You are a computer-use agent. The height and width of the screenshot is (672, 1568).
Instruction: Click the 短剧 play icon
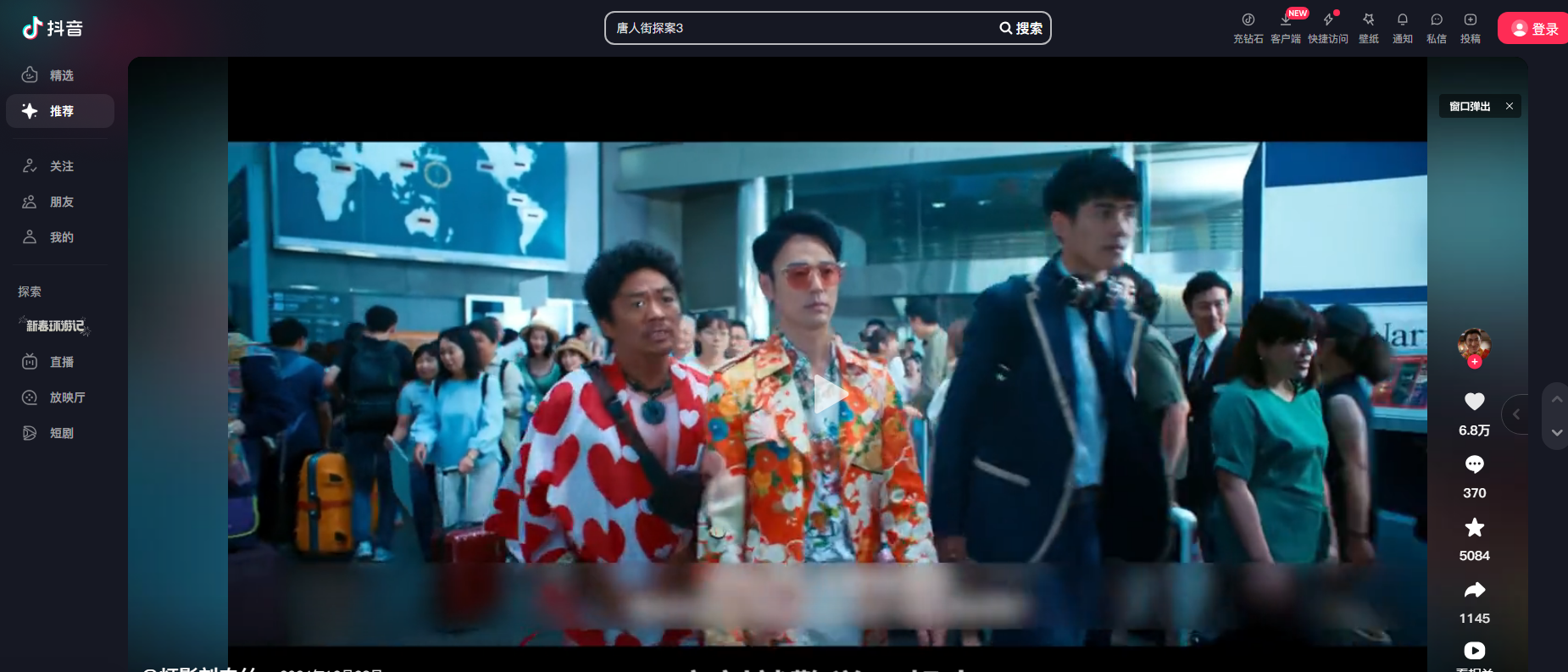pyautogui.click(x=30, y=433)
